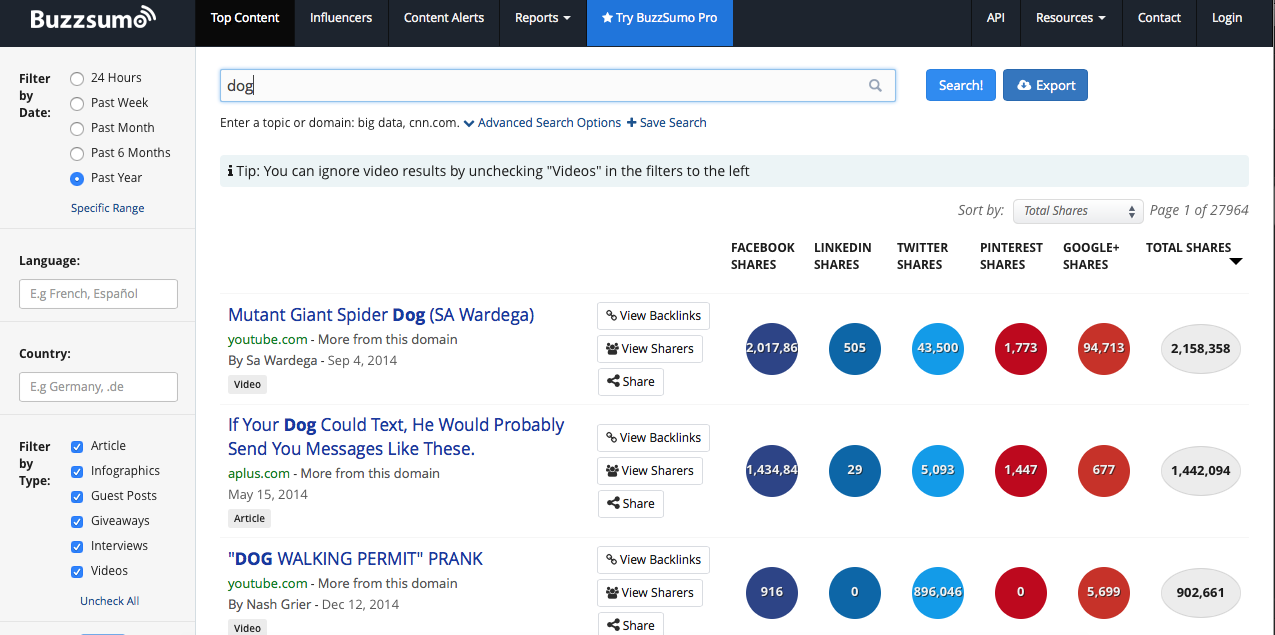Screen dimensions: 1275x635
Task: Click the FACEBOOK SHARES column header
Action: [763, 256]
